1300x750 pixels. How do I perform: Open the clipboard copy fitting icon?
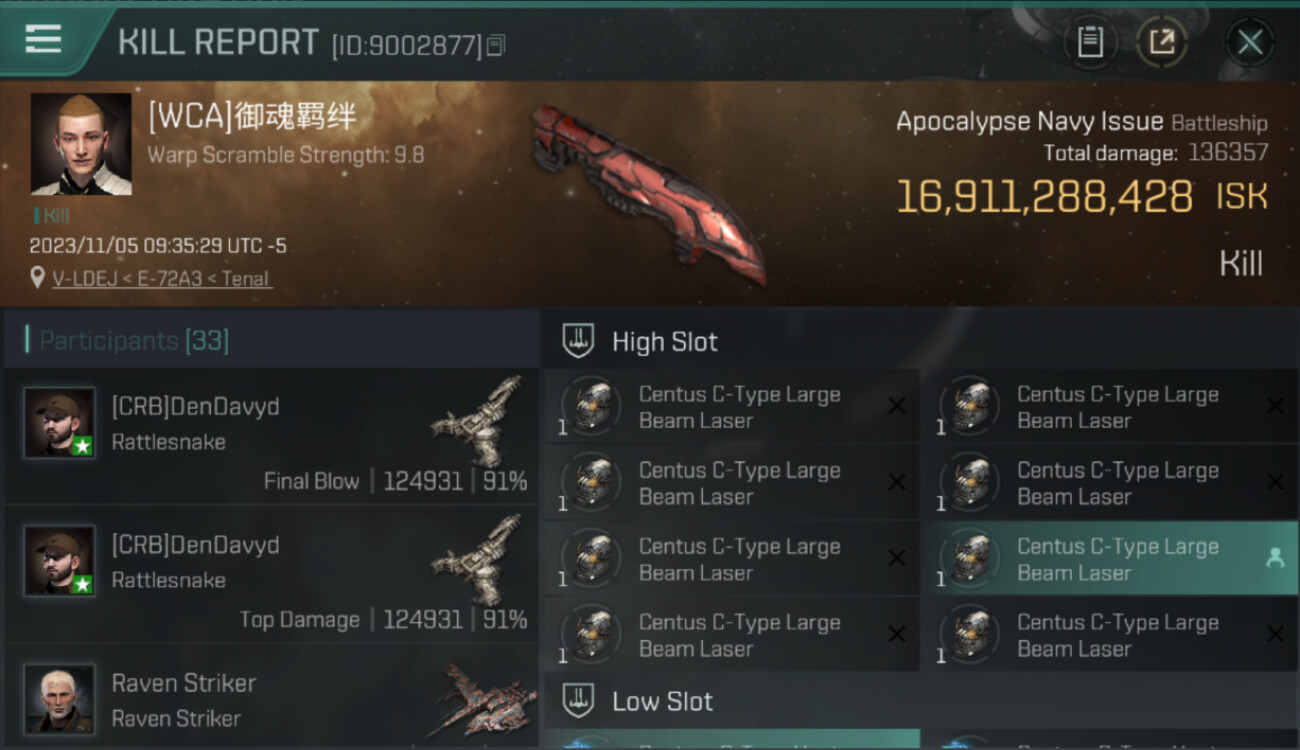click(1090, 42)
